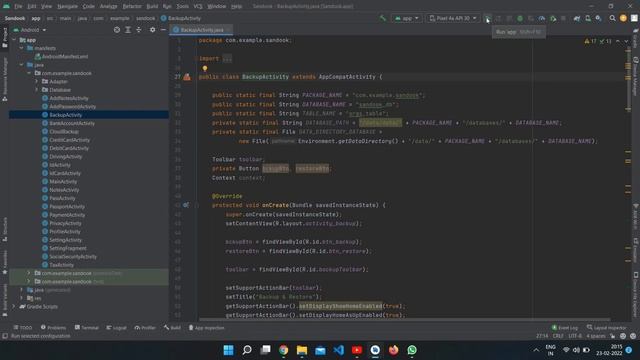640x360 pixels.
Task: Click the Search Everywhere magnifier icon
Action: click(x=612, y=18)
